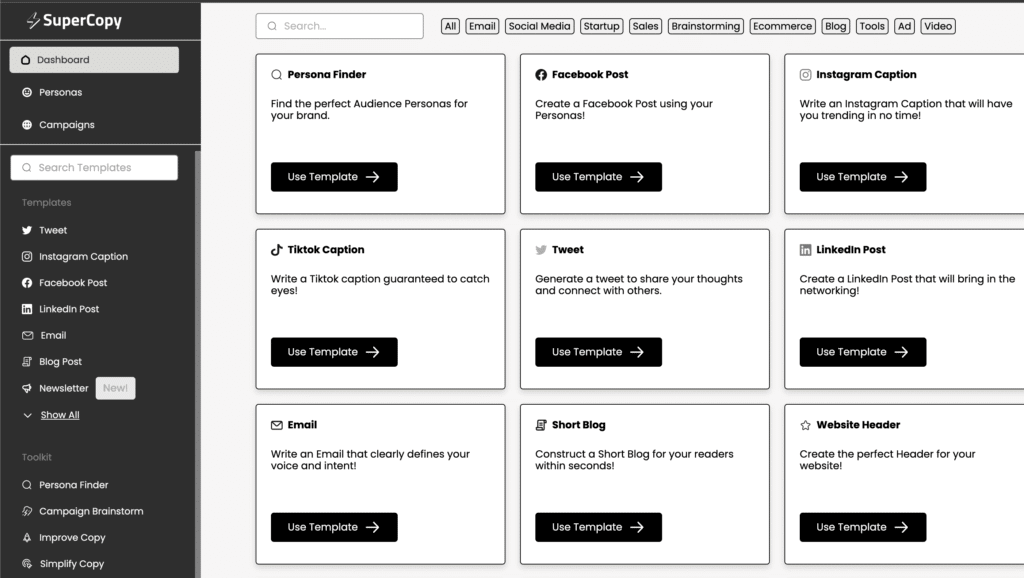Click the Personas smiley icon in sidebar

coord(27,93)
